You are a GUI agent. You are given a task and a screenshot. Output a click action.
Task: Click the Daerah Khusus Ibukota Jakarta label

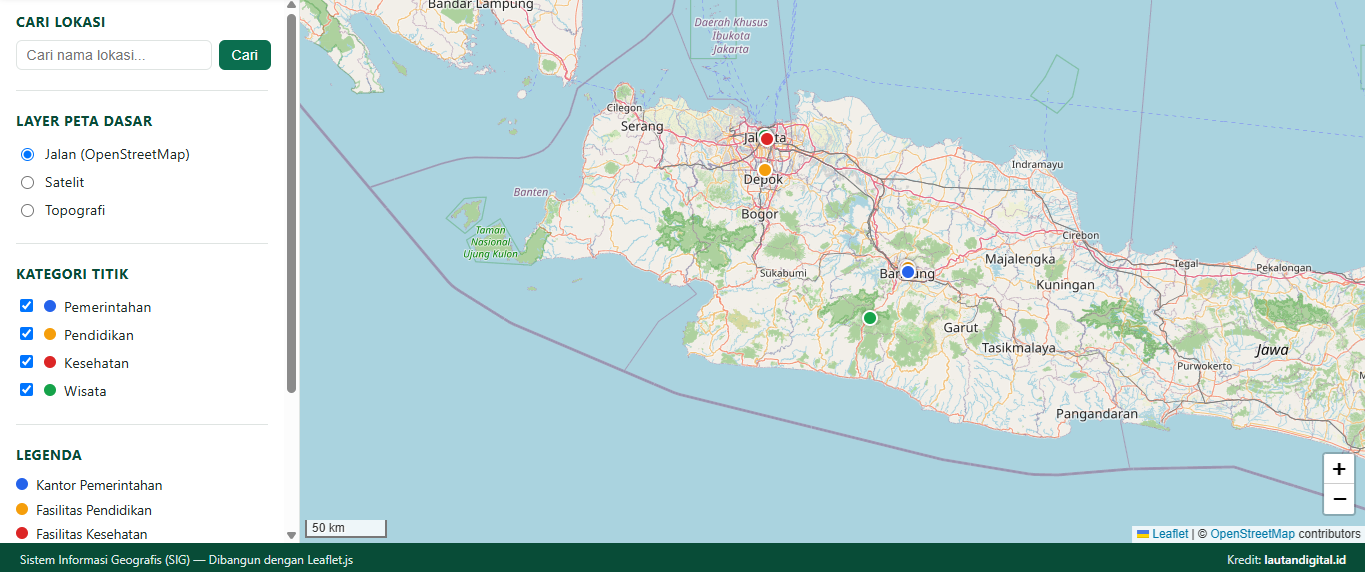pos(730,35)
